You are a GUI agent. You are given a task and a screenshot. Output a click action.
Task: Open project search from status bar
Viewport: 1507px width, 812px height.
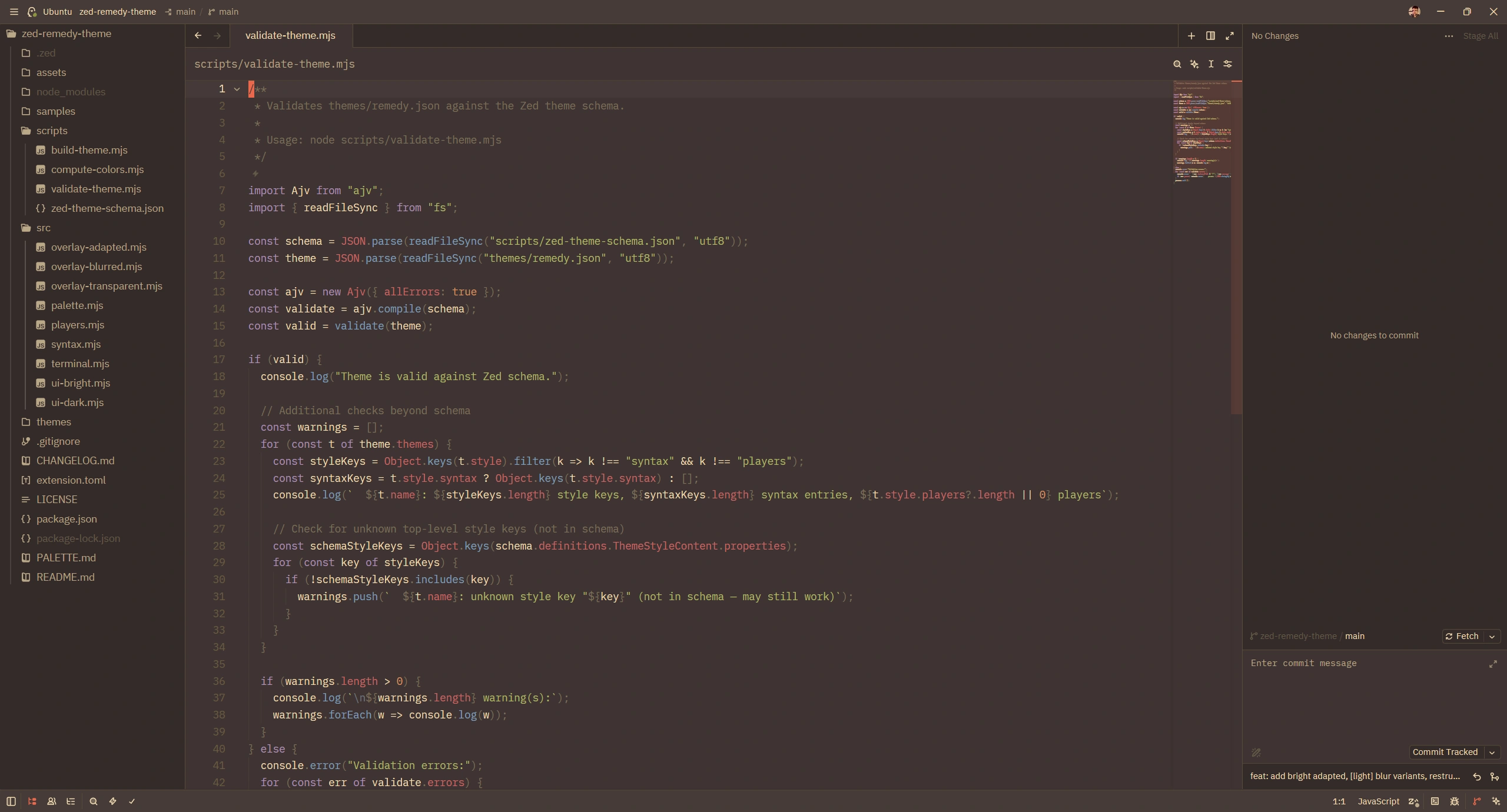click(x=93, y=801)
